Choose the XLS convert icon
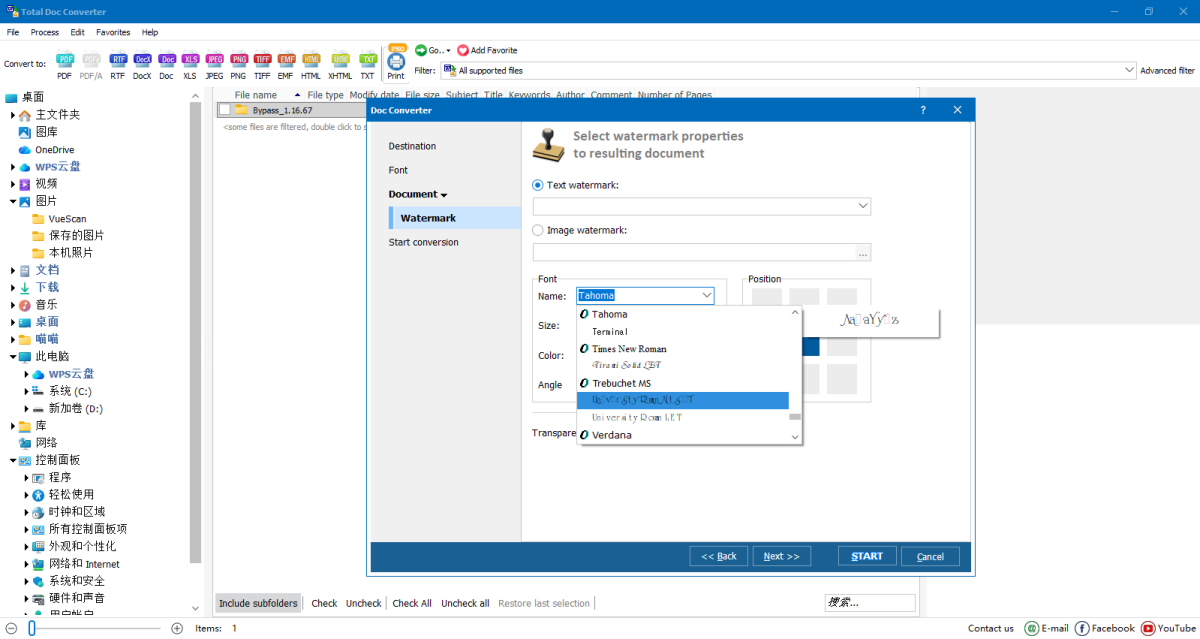 [190, 61]
